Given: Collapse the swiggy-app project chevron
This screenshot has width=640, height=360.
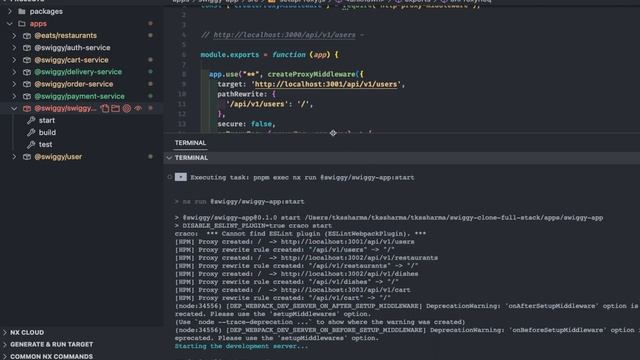Looking at the screenshot, I should tap(14, 108).
